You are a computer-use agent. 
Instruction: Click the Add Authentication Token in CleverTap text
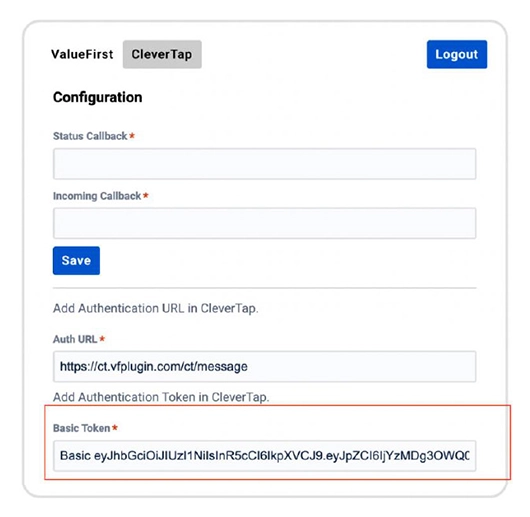[x=161, y=397]
